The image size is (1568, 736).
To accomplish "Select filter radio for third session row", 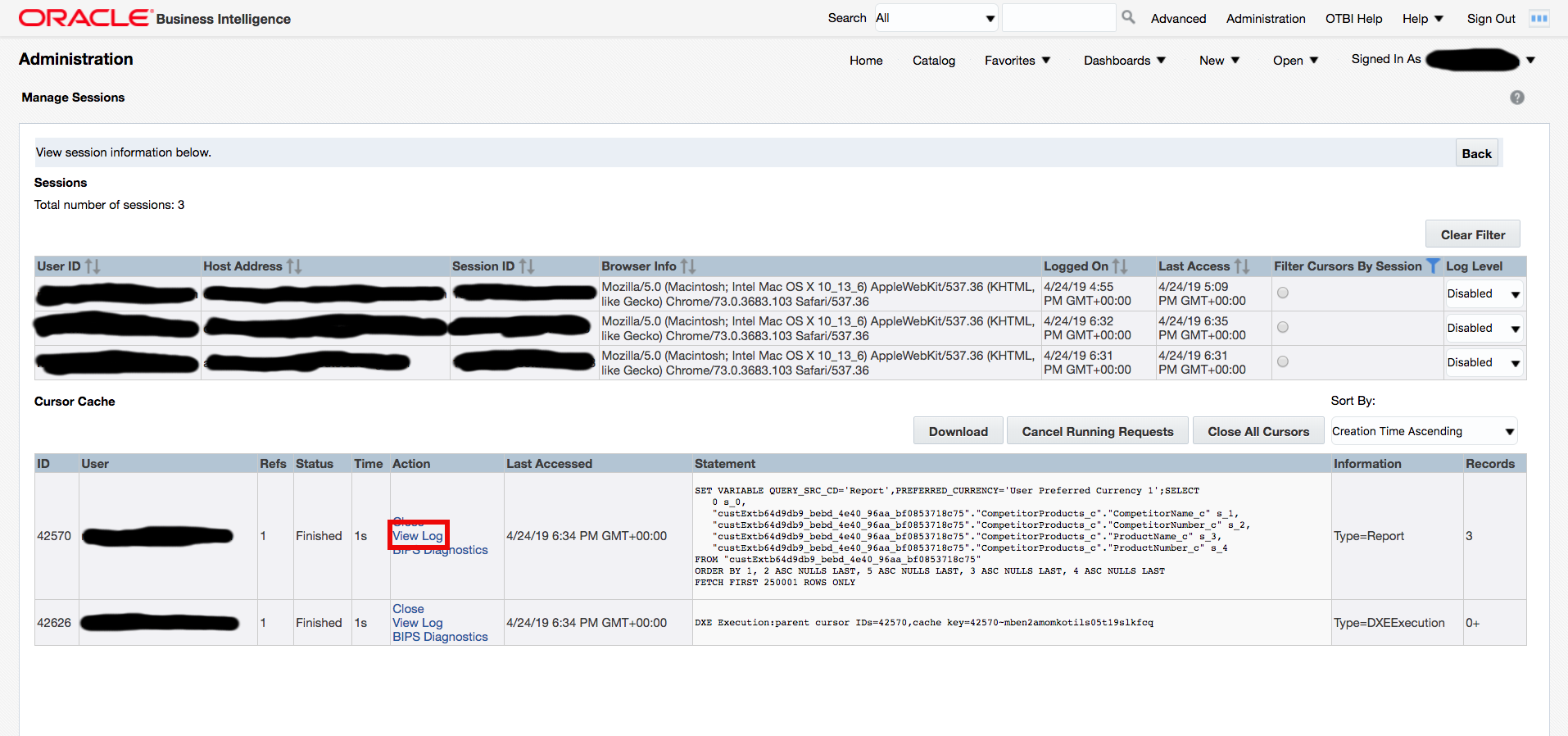I will point(1283,361).
